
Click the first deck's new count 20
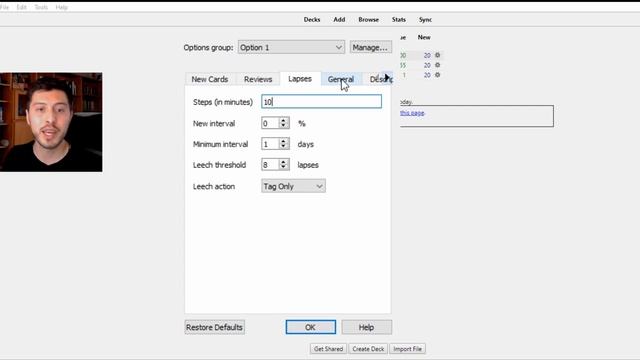[427, 55]
